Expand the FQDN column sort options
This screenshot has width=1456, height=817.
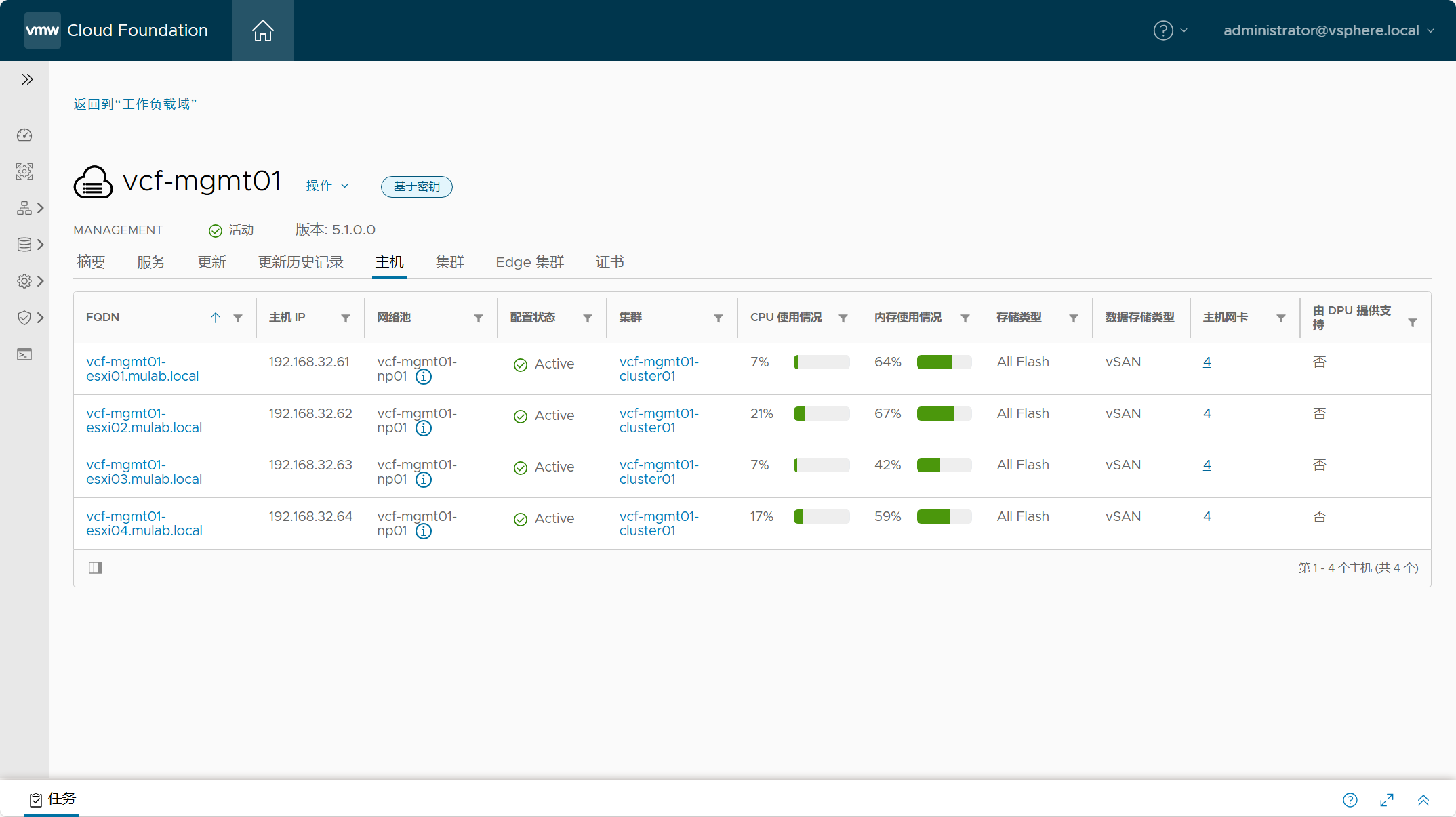click(x=213, y=318)
